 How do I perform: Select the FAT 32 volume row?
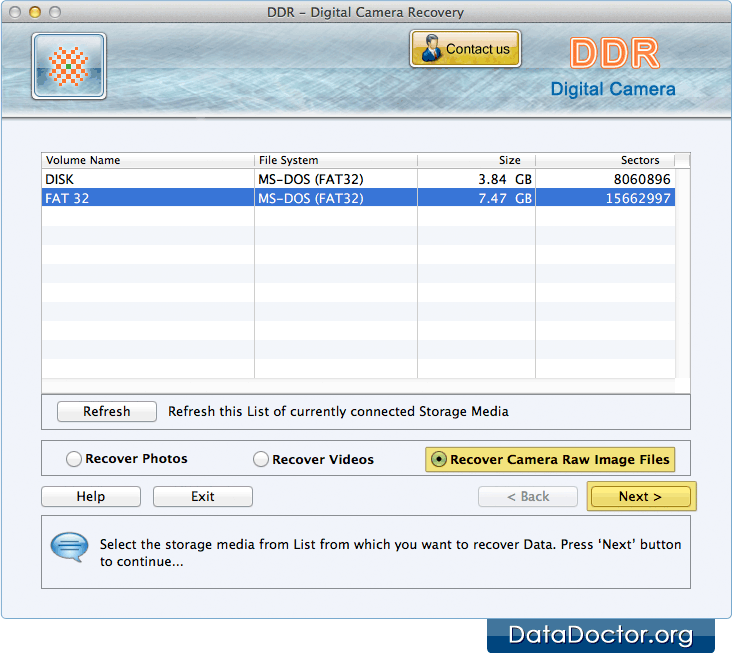[358, 198]
